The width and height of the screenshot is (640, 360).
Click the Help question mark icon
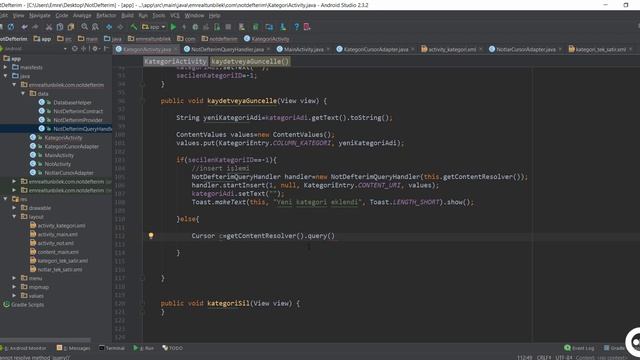click(296, 27)
